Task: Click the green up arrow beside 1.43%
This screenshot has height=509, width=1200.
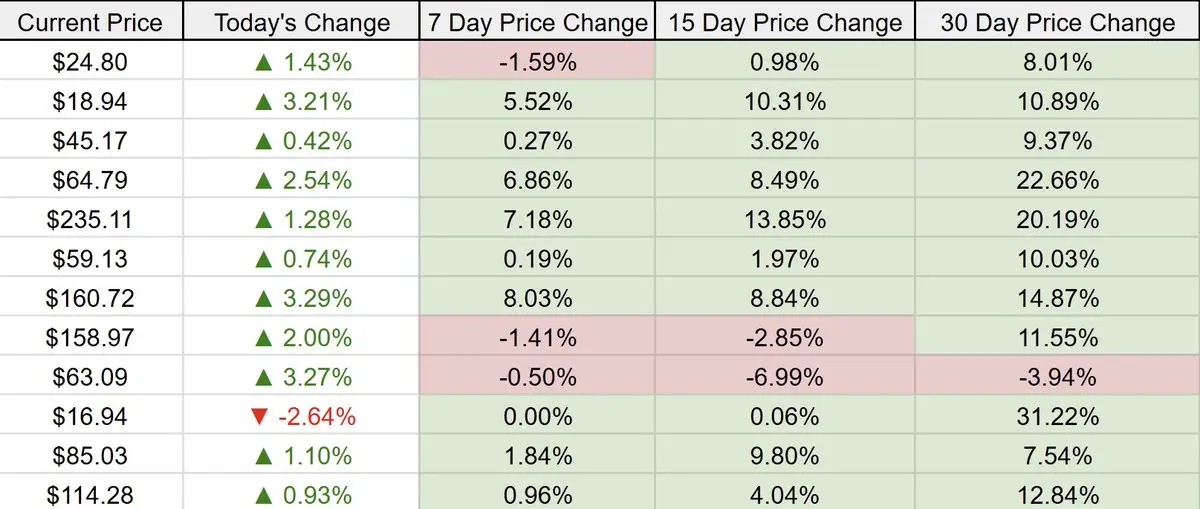Action: 264,63
